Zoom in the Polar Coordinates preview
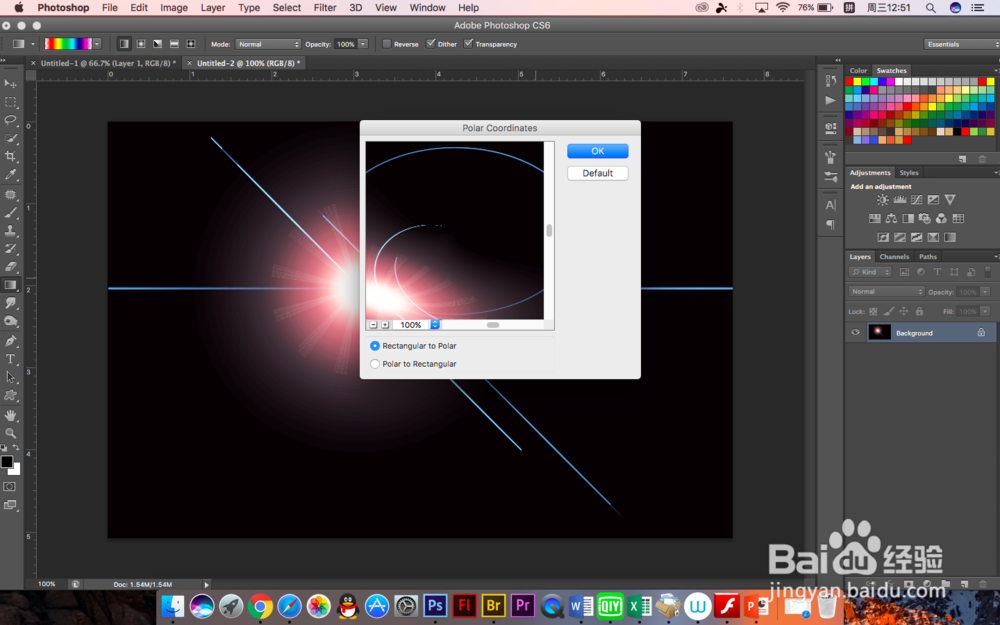The height and width of the screenshot is (625, 1000). pyautogui.click(x=385, y=325)
